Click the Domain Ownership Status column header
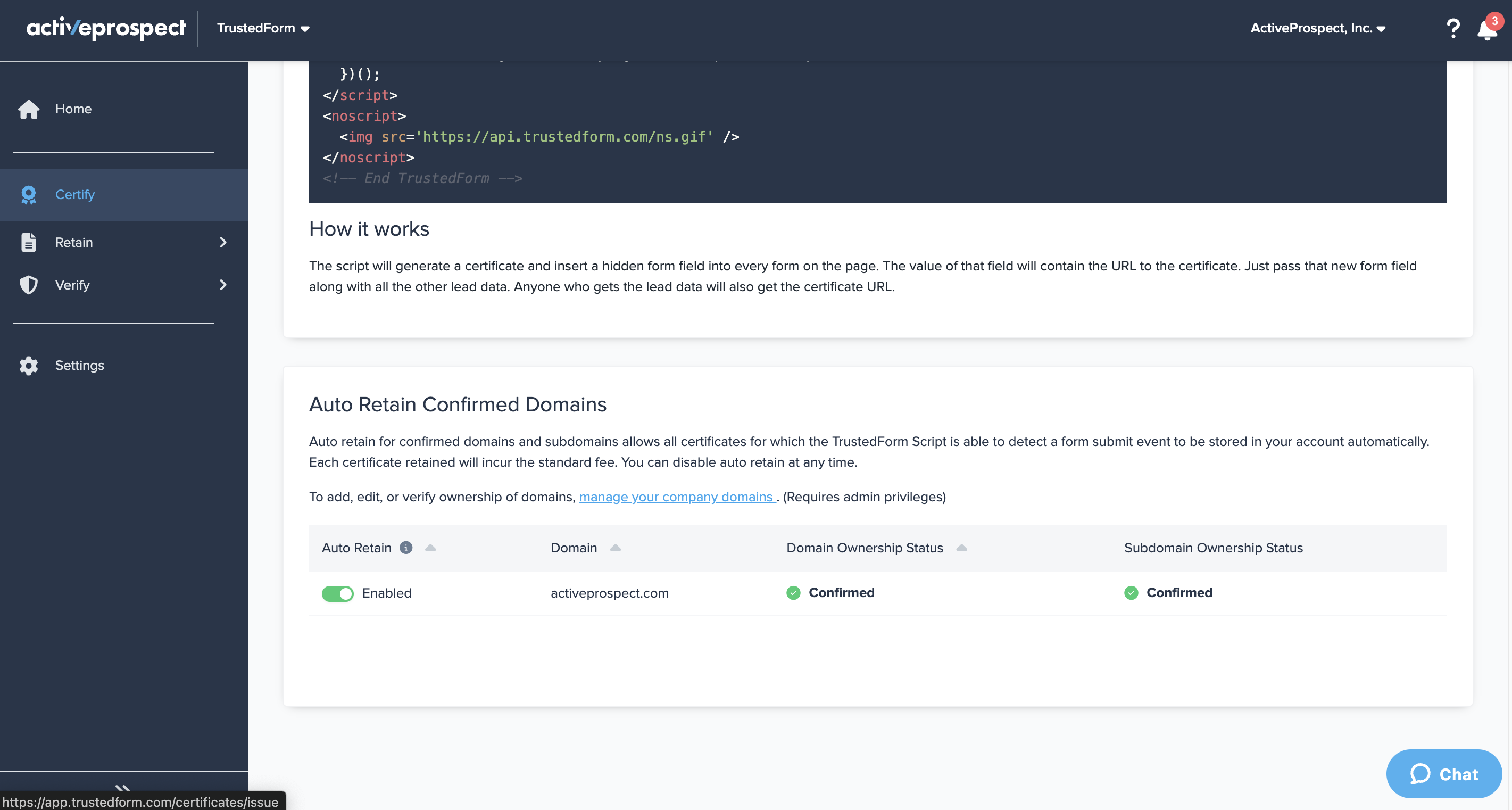This screenshot has height=810, width=1512. tap(865, 548)
